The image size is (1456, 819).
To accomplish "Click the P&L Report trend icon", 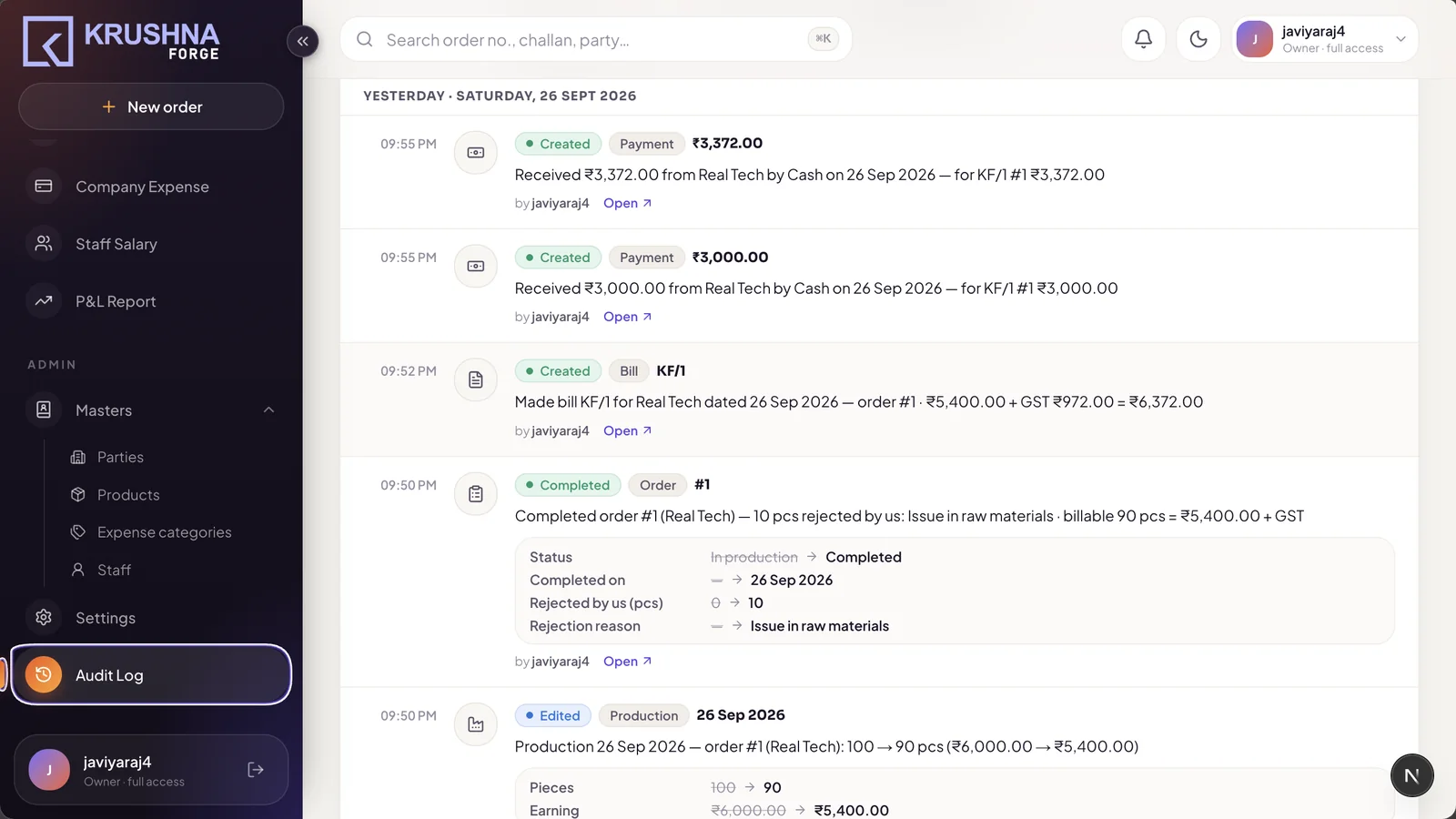I will coord(44,300).
